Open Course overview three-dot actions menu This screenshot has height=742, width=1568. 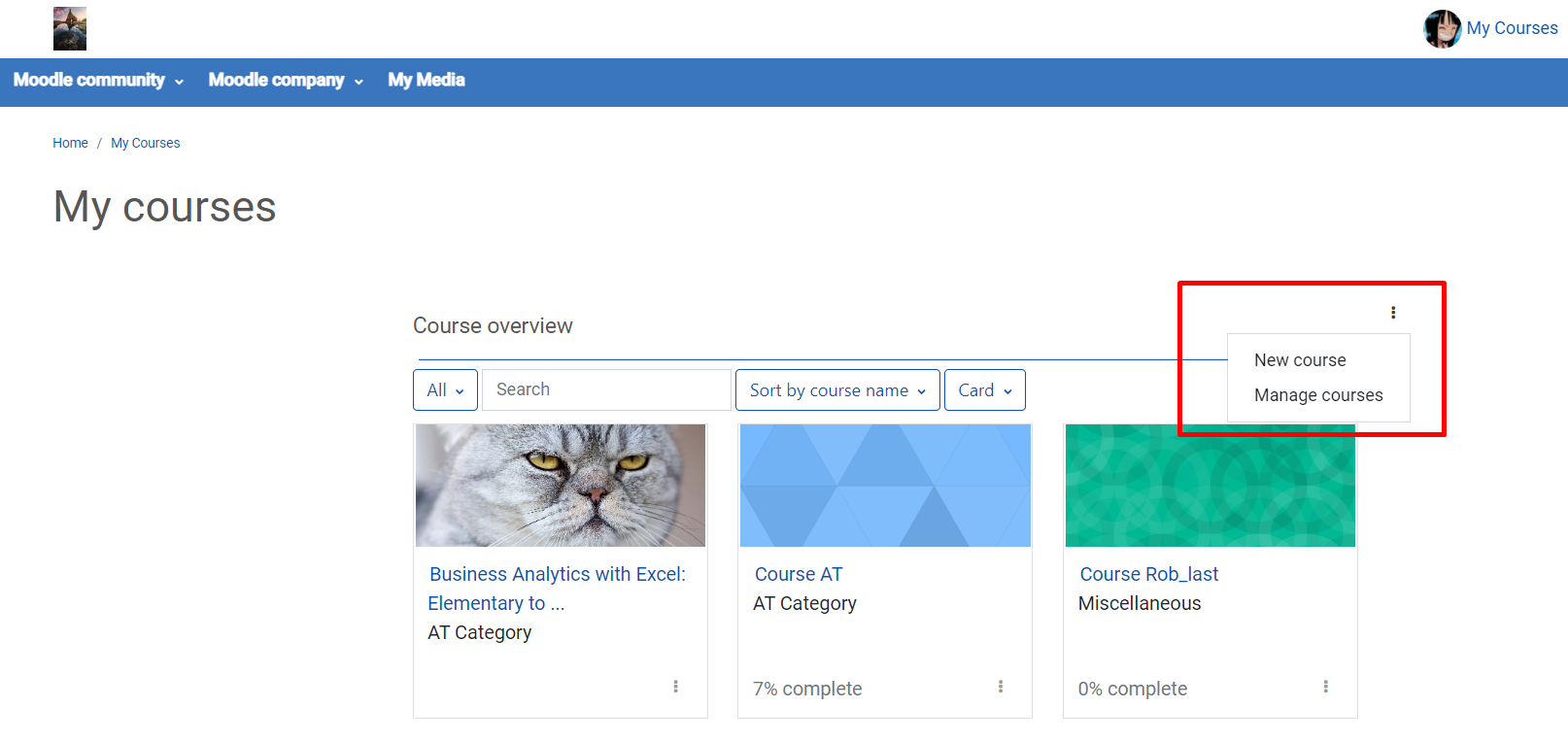pos(1393,313)
